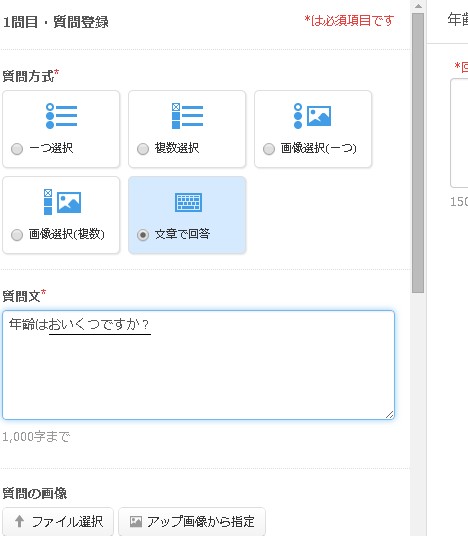Image resolution: width=468 pixels, height=536 pixels.
Task: Click the 1問目・質問登録 heading
Action: coord(56,22)
